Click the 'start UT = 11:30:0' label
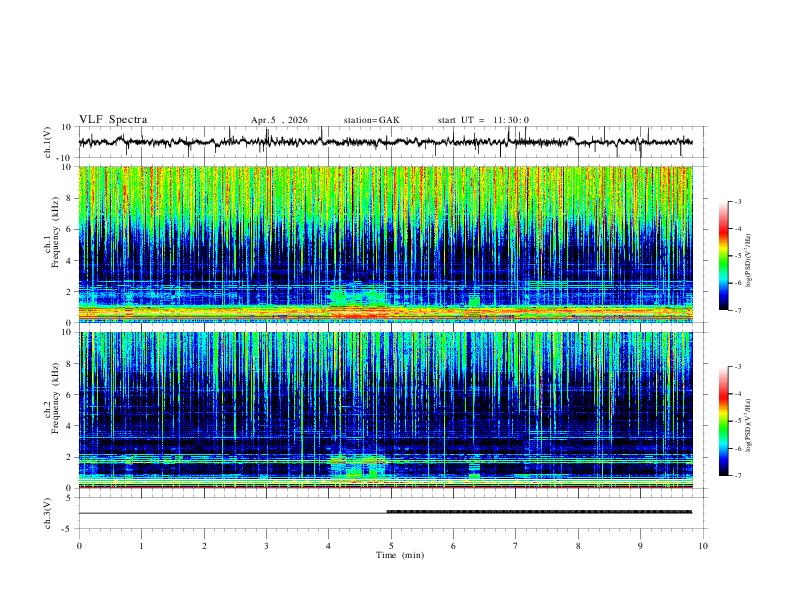 [x=483, y=120]
